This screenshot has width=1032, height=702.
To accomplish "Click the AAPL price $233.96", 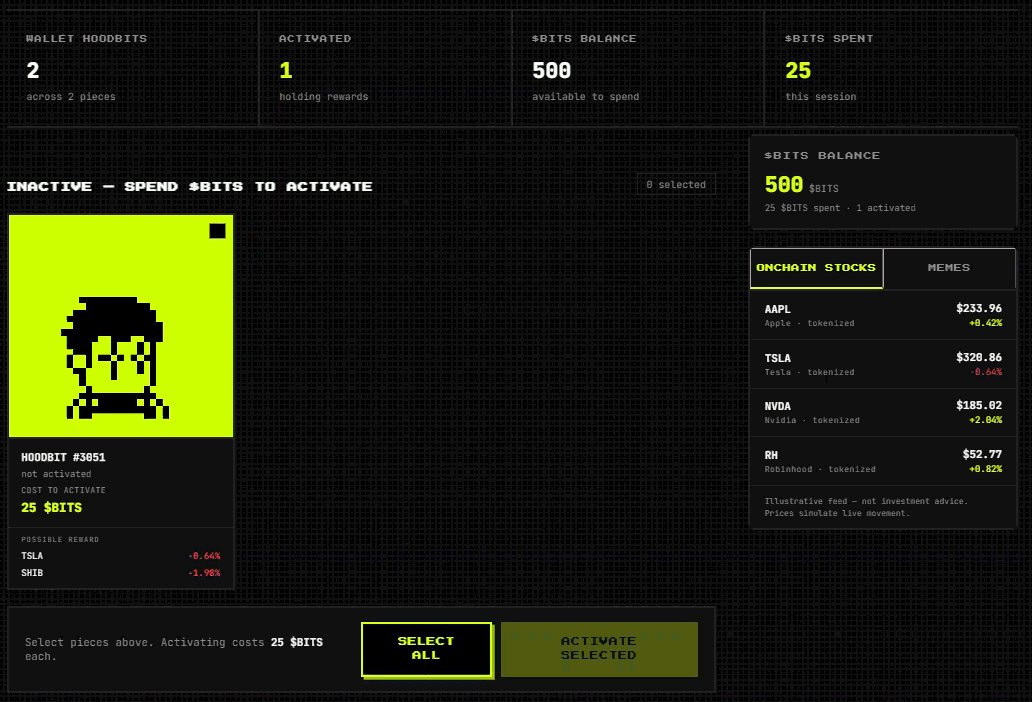I will pos(979,308).
